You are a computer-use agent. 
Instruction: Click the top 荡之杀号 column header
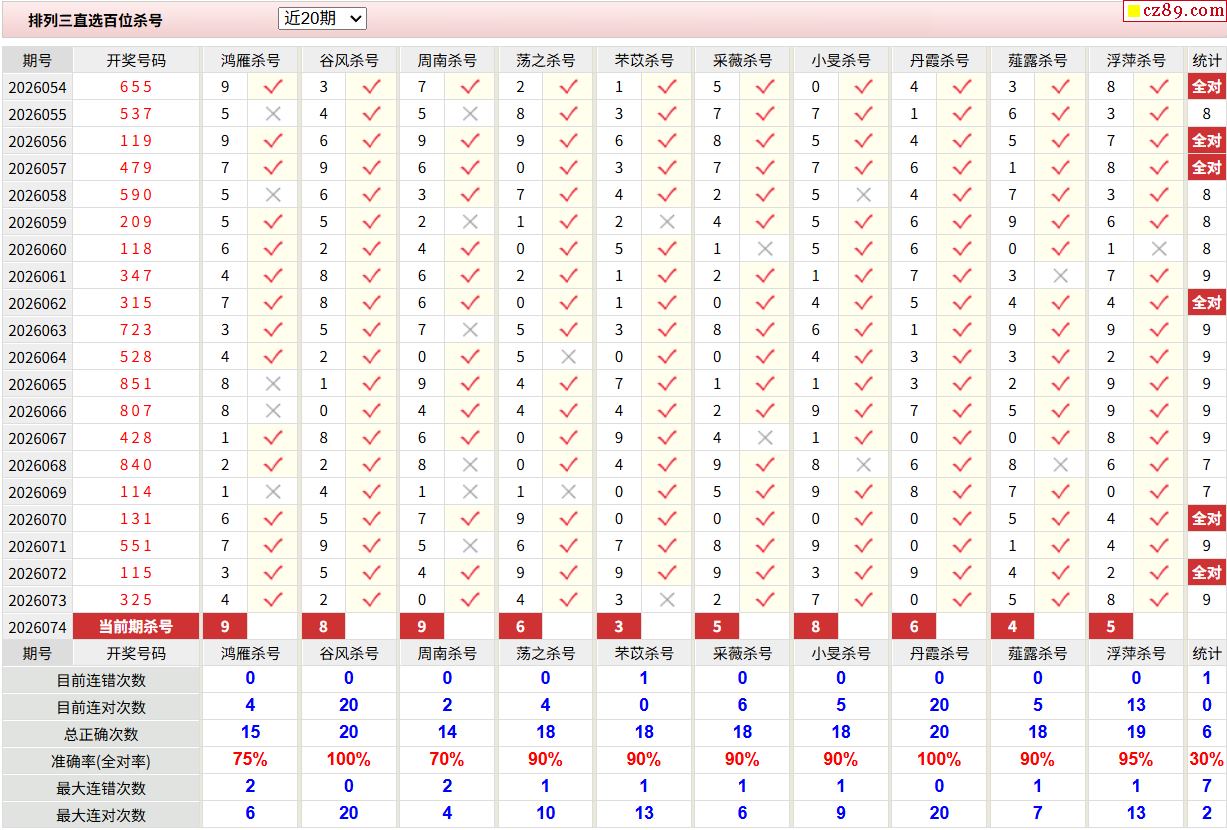[545, 60]
